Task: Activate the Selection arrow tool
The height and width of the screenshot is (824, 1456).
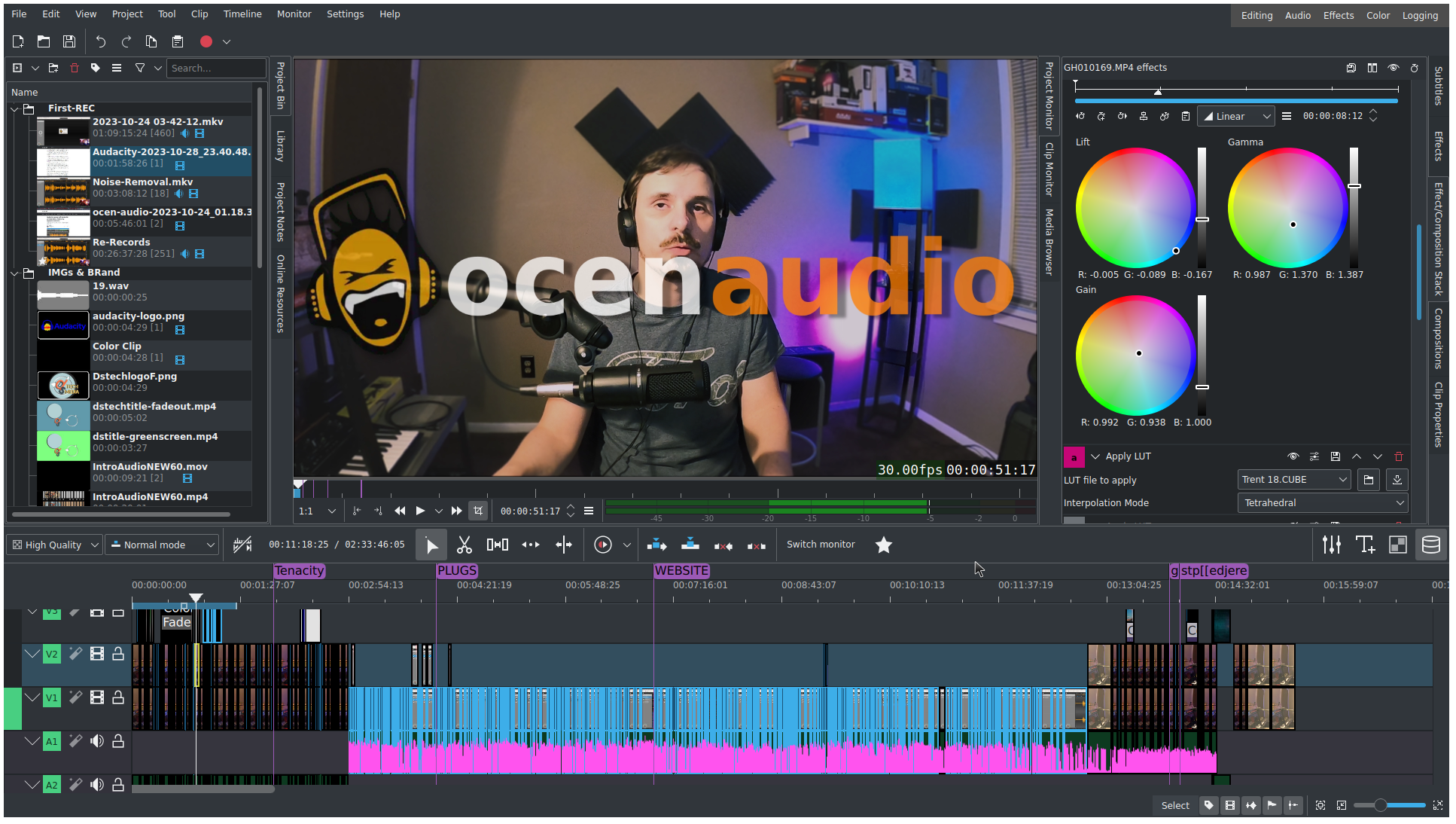Action: click(431, 545)
